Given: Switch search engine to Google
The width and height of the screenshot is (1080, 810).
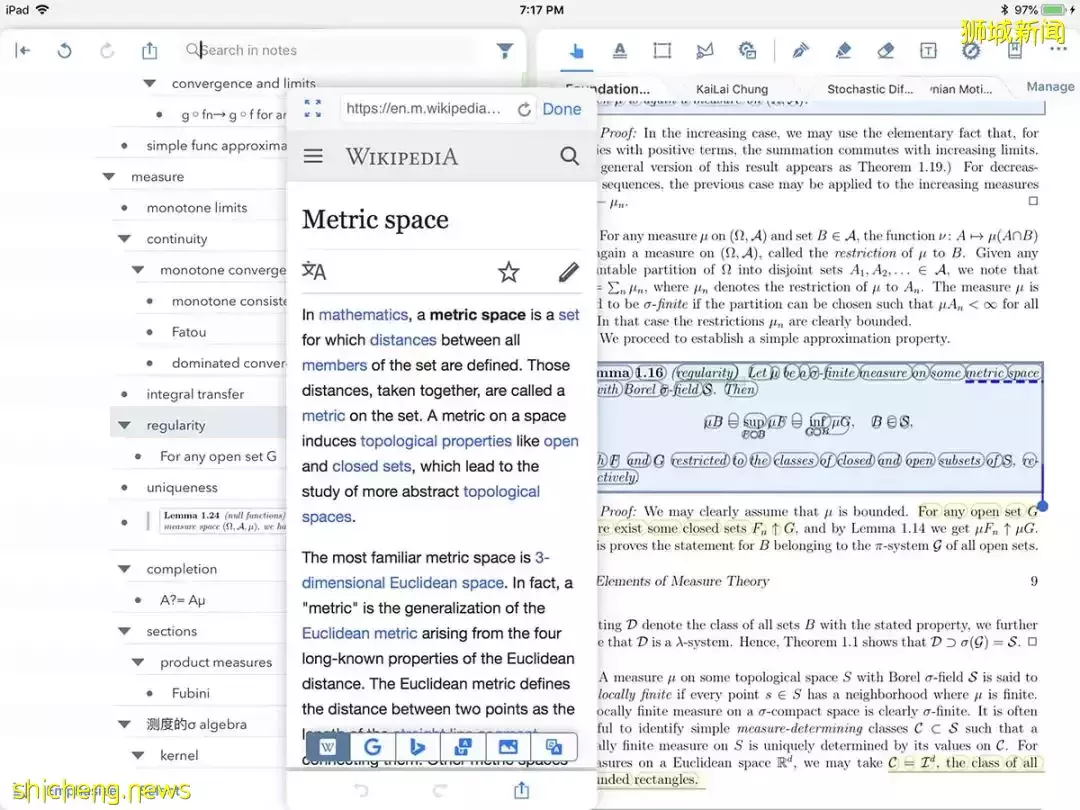Looking at the screenshot, I should 372,746.
